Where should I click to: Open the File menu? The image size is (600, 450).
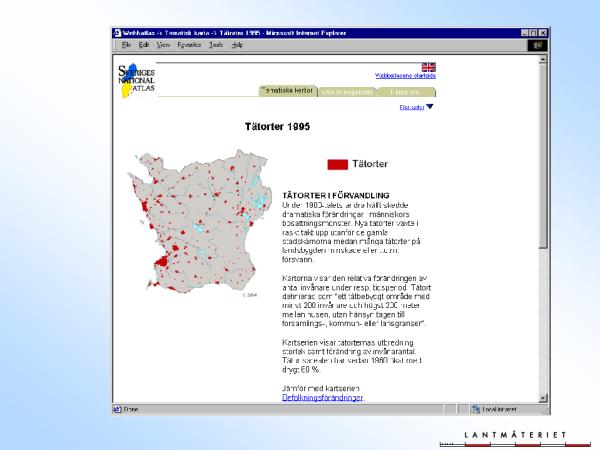(x=127, y=45)
